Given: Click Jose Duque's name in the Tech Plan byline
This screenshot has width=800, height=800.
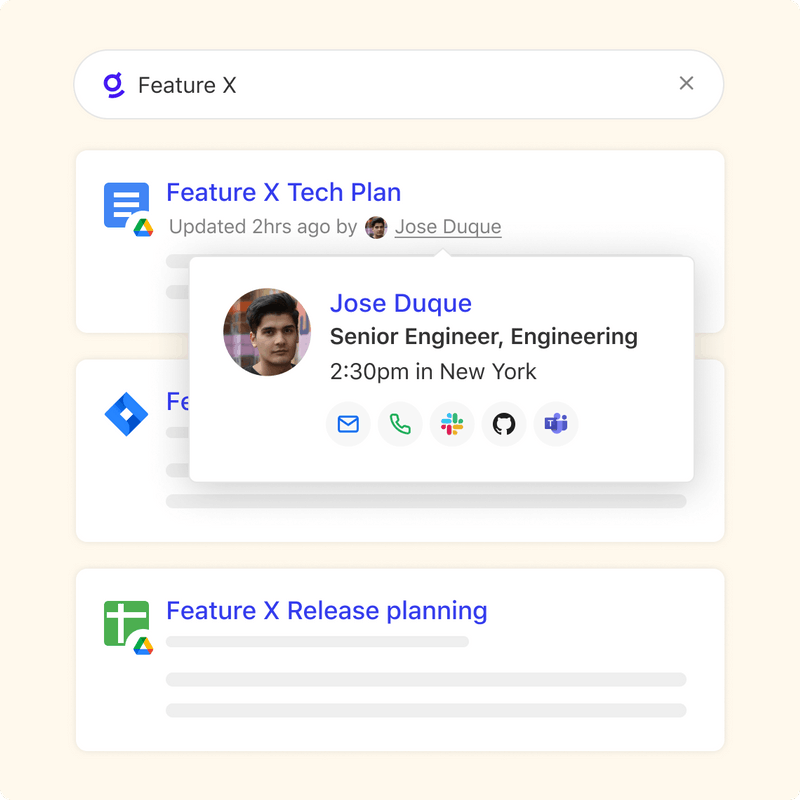Looking at the screenshot, I should point(448,227).
